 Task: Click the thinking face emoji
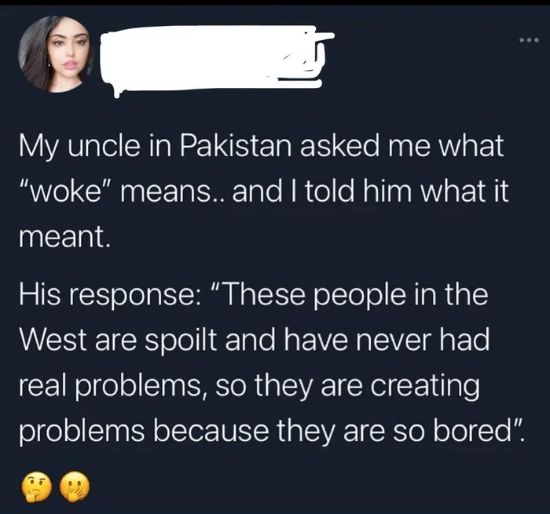37,486
